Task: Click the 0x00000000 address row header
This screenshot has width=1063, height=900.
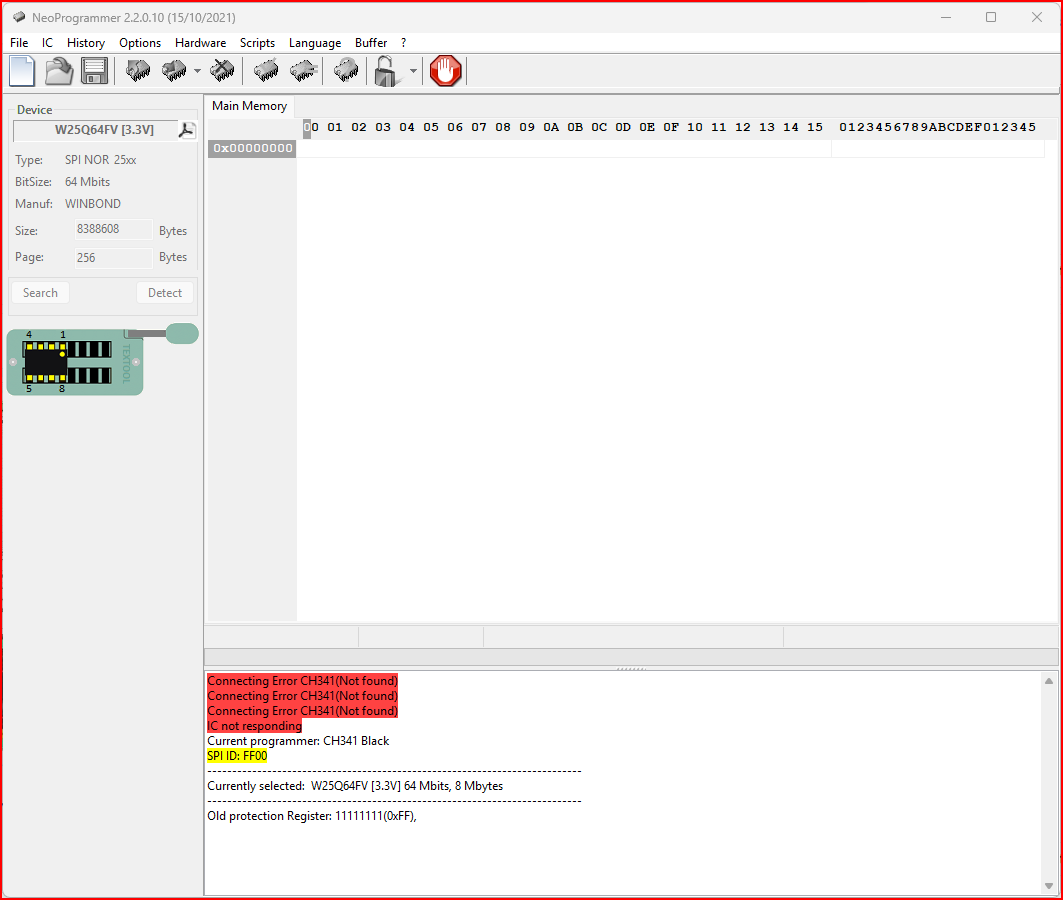Action: tap(252, 149)
